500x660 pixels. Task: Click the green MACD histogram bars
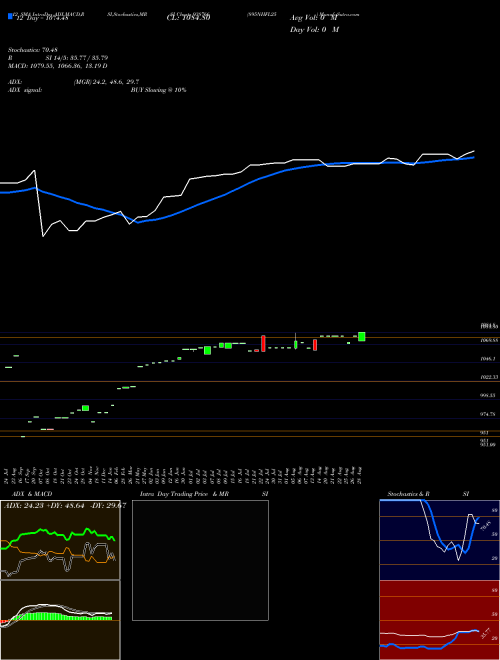(x=61, y=616)
